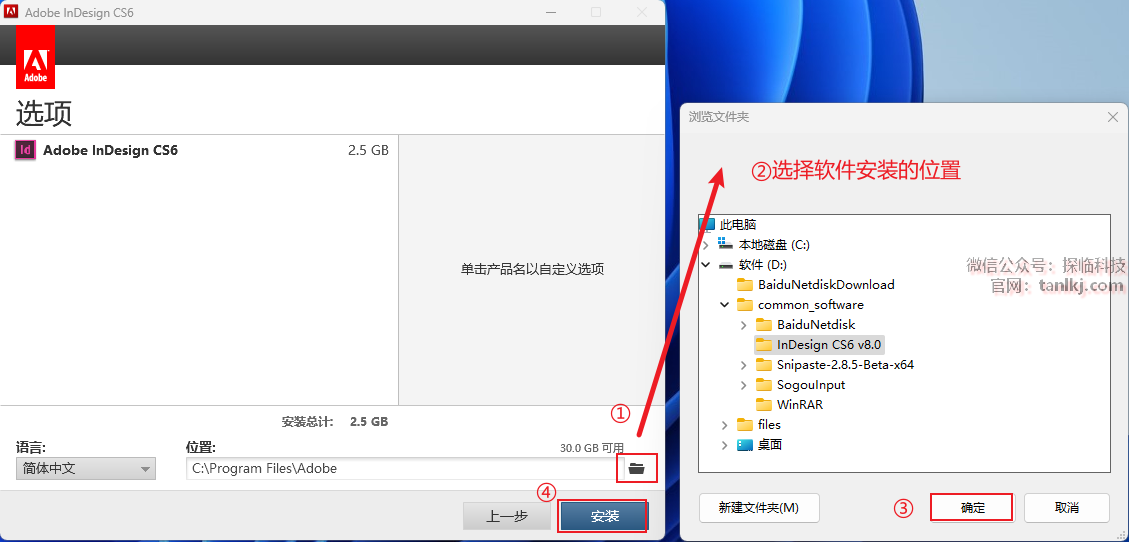Click the 本地磁盘 (C:) drive icon

click(x=726, y=245)
